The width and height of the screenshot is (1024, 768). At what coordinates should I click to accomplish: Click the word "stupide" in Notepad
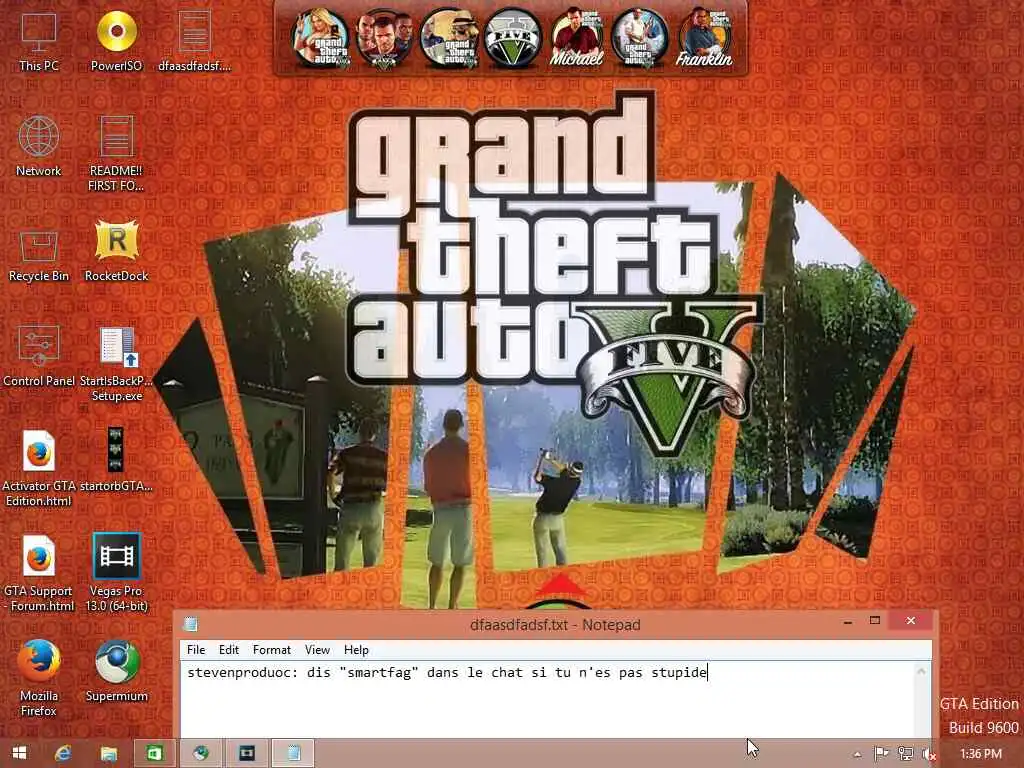tap(679, 672)
